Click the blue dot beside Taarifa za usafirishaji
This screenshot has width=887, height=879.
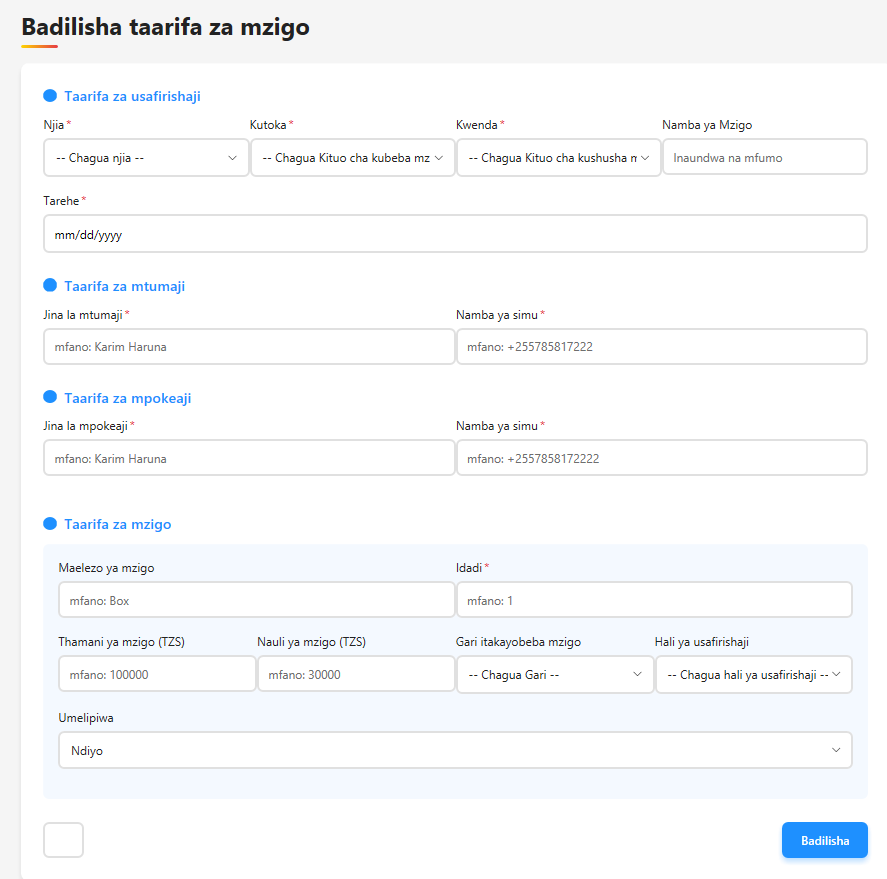click(50, 96)
